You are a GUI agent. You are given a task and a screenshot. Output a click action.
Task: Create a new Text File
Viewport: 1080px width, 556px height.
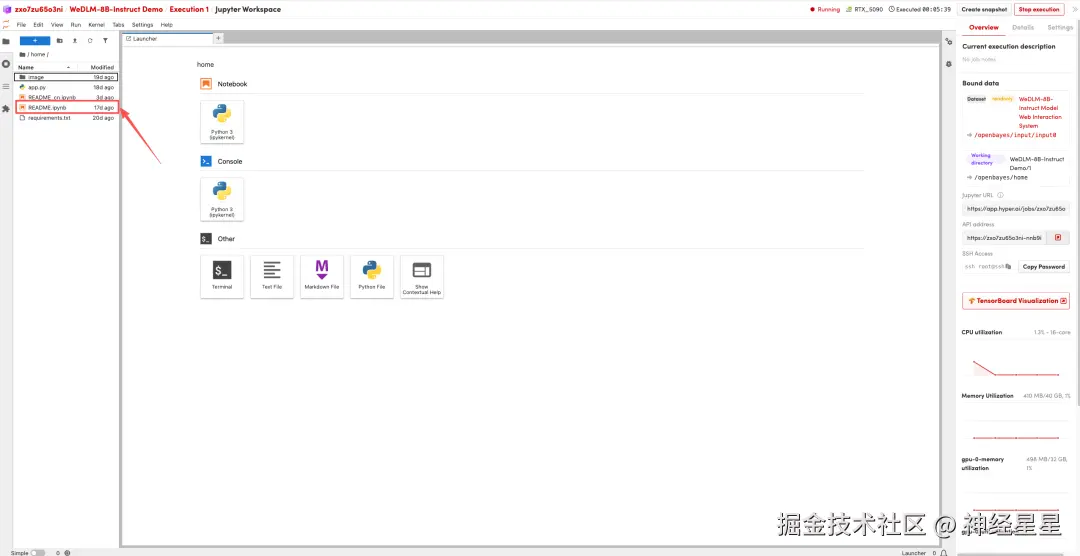tap(272, 276)
